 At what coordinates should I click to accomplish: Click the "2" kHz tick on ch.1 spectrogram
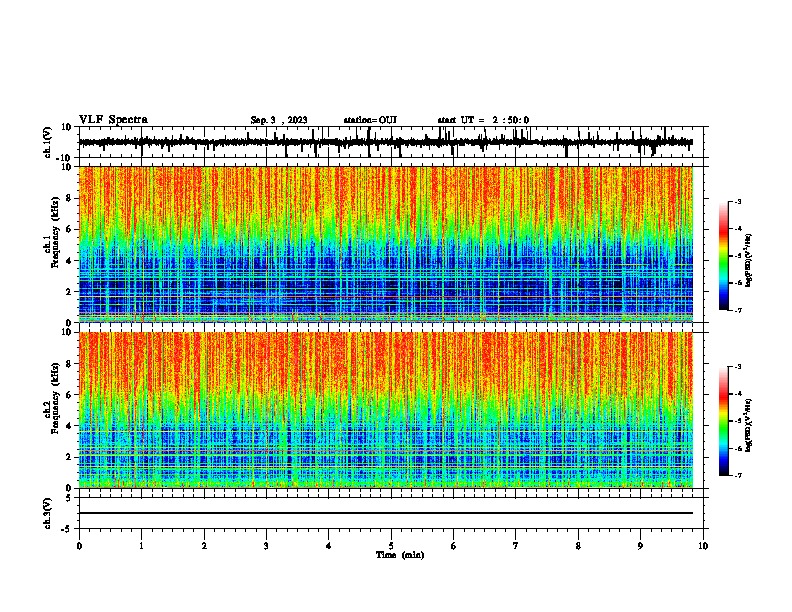(69, 292)
